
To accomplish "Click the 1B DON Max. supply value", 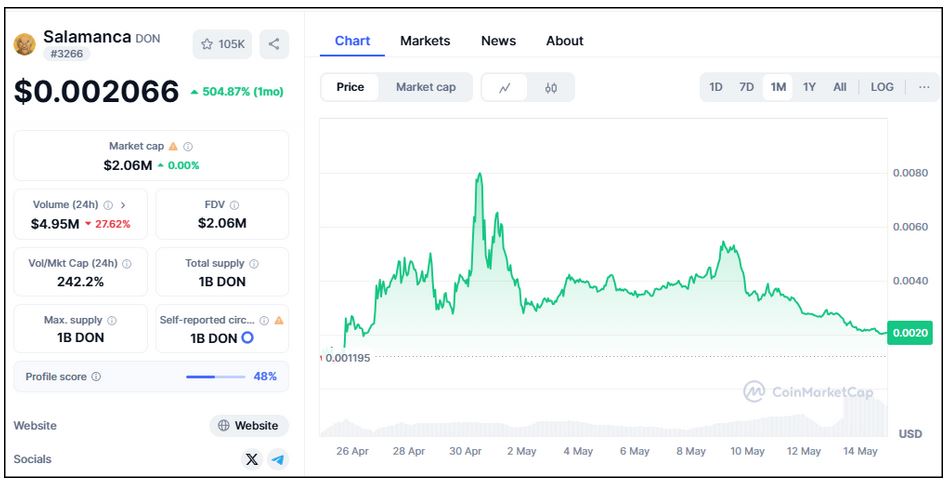I will pyautogui.click(x=80, y=337).
